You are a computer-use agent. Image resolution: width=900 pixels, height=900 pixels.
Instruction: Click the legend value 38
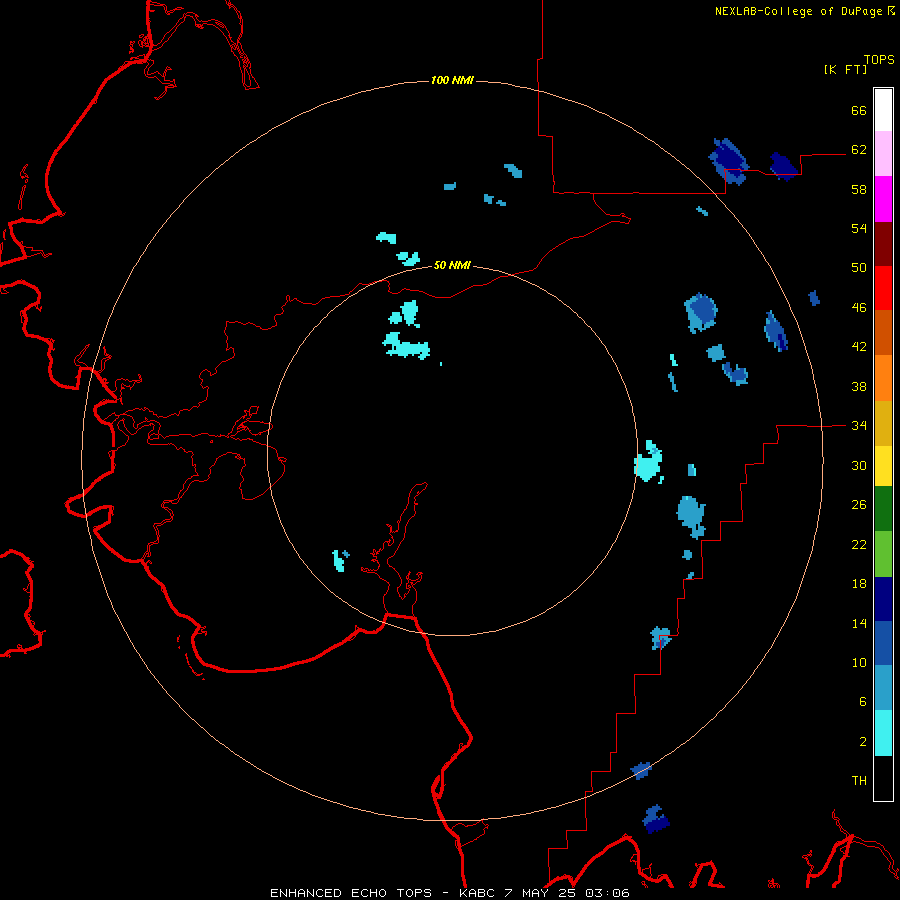click(x=859, y=387)
